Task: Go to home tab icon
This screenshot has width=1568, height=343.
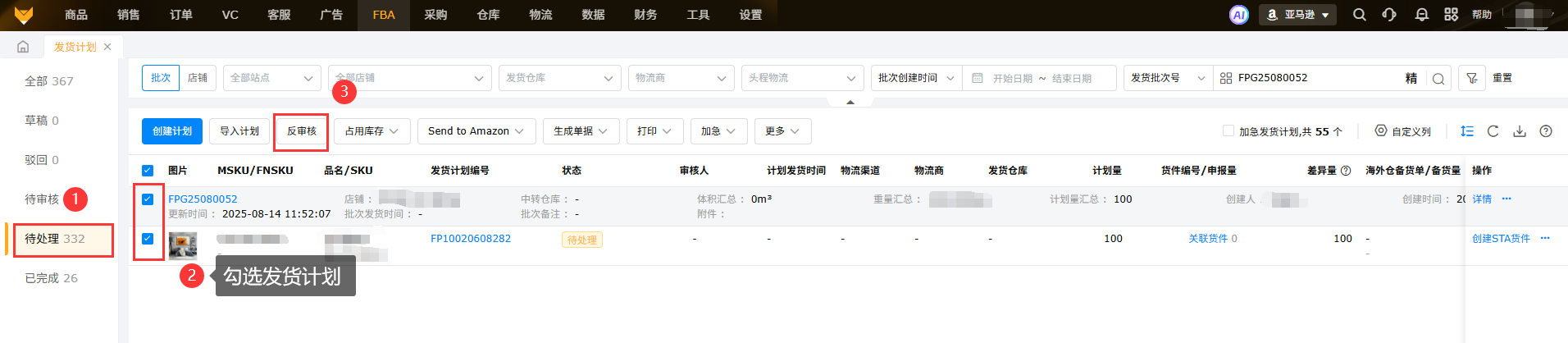Action: tap(23, 47)
